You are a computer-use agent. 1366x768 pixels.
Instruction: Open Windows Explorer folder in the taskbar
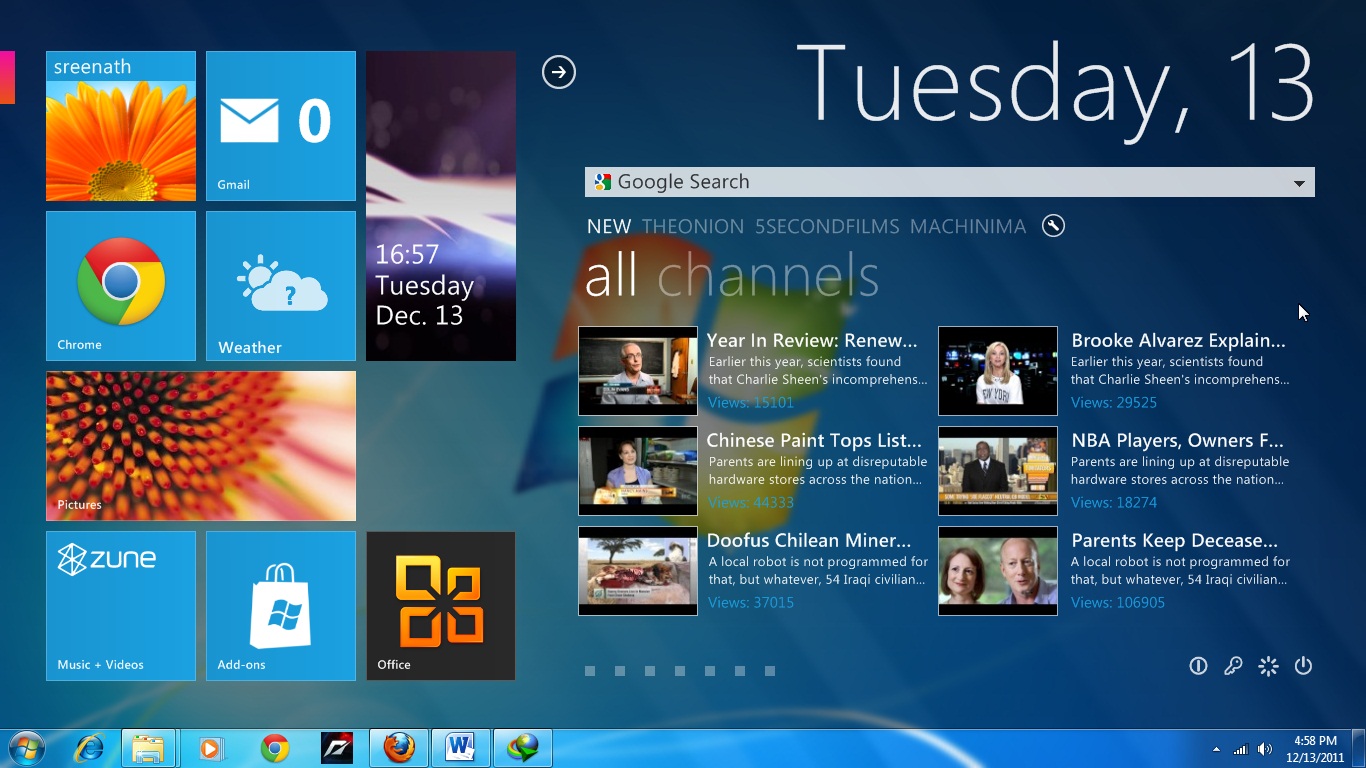(x=149, y=748)
